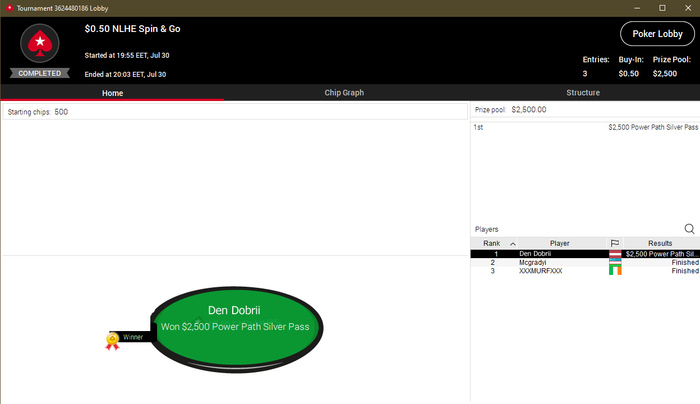Close the tournament lobby window
This screenshot has height=404, width=700.
pos(688,8)
